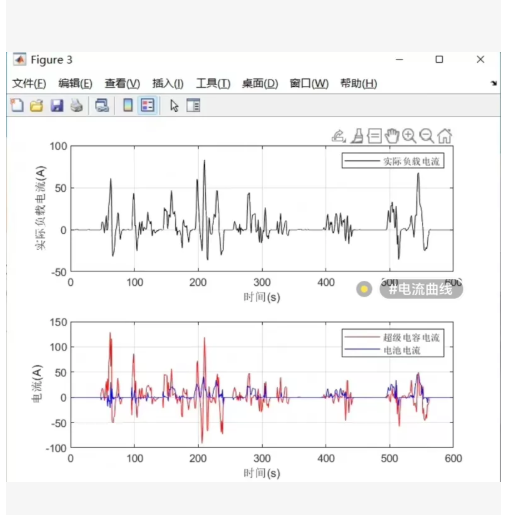Click the tallest black peak near 200 s
The height and width of the screenshot is (515, 518).
pos(204,161)
